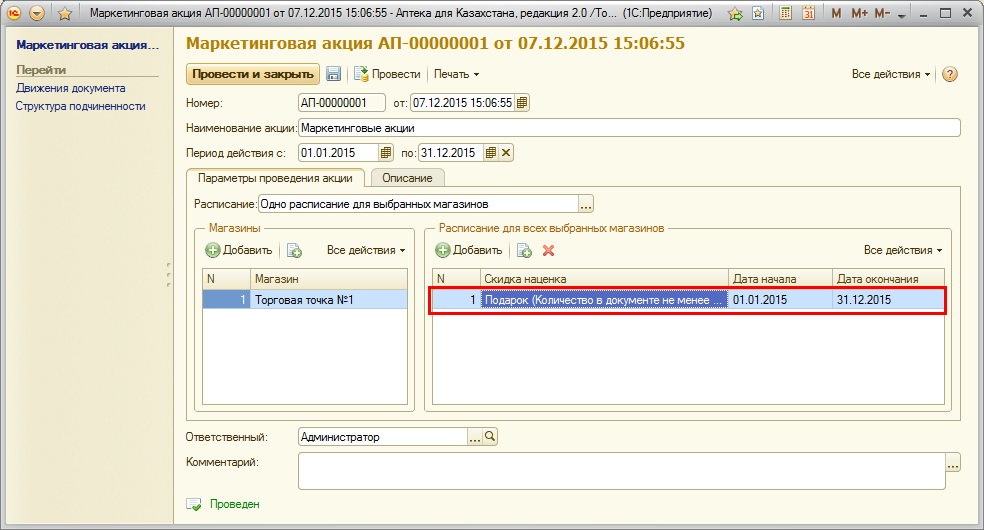Open the calculator icon in title bar
984x530 pixels.
(x=786, y=14)
